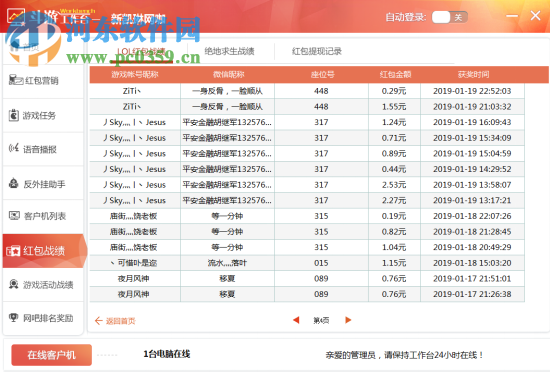This screenshot has width=550, height=375.
Task: Click amount 0.71元 in table
Action: [394, 138]
